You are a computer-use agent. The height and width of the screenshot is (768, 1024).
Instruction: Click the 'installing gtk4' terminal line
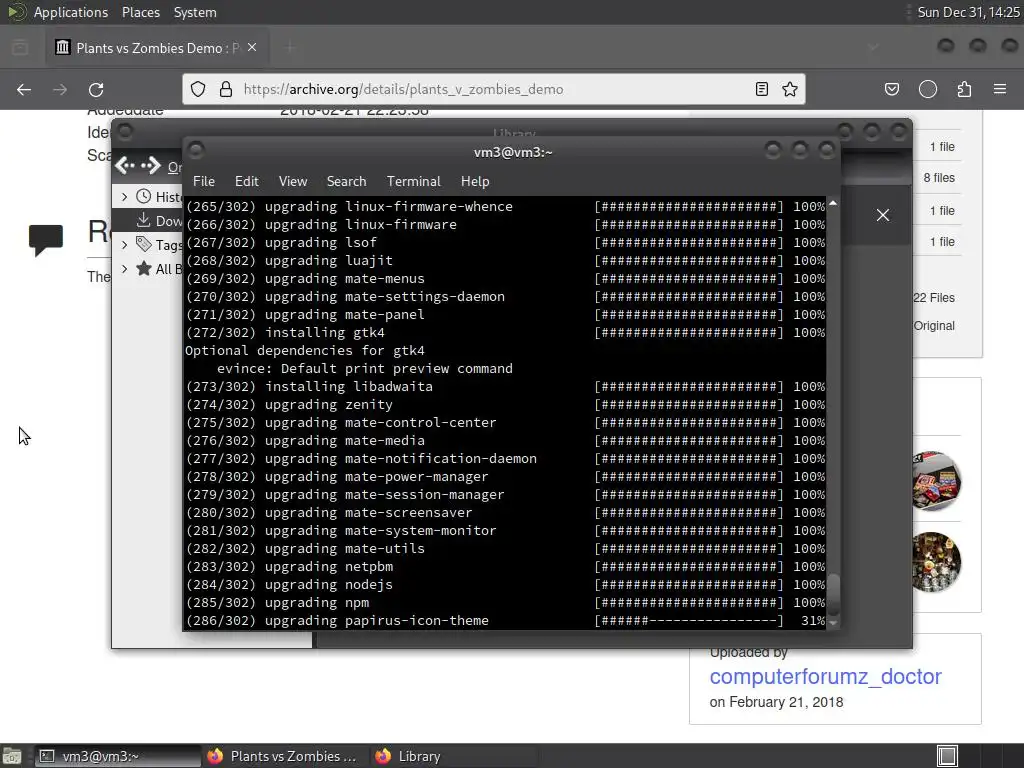point(505,332)
